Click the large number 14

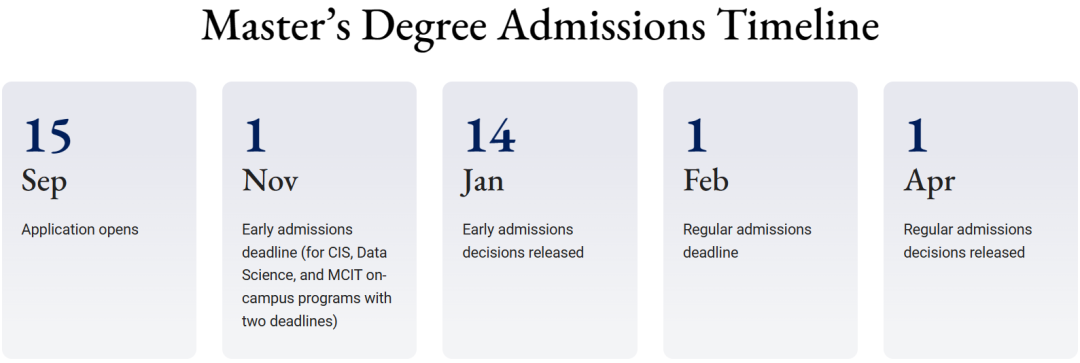coord(490,135)
